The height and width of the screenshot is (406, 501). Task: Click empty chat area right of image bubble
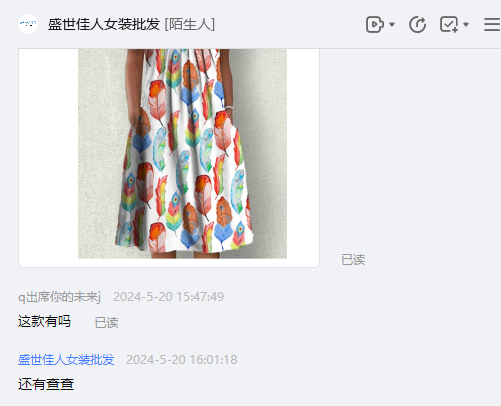(410, 150)
